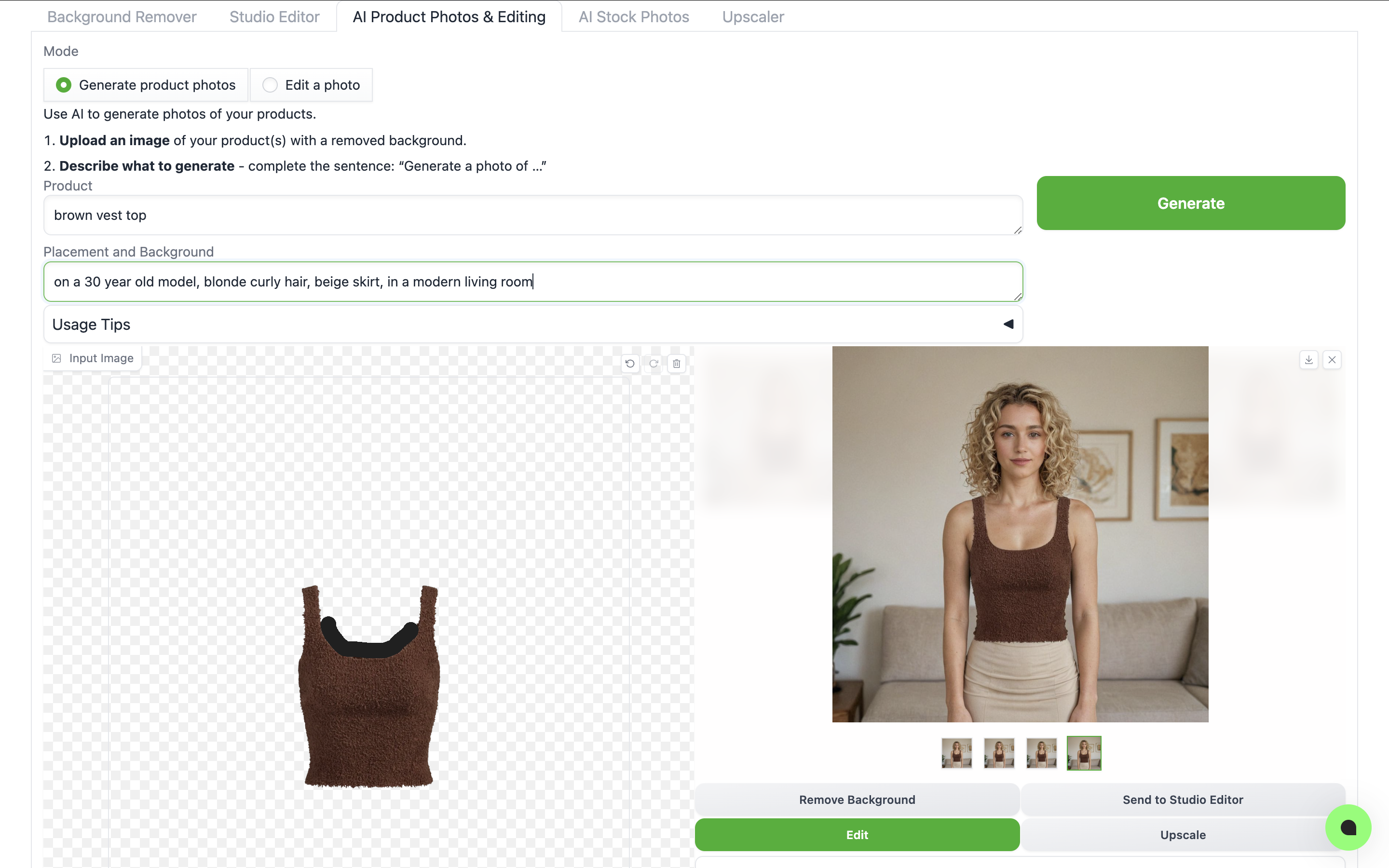Click the Input Image label icon

coord(56,358)
